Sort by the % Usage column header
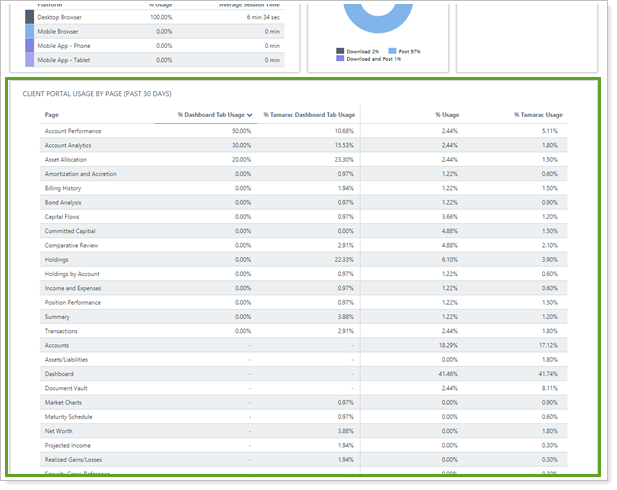Viewport: 617px width, 490px height. tap(447, 115)
